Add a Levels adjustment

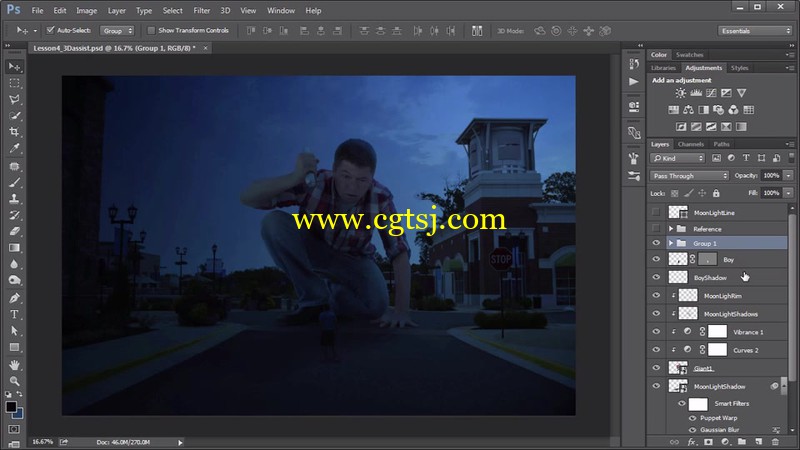click(x=696, y=93)
